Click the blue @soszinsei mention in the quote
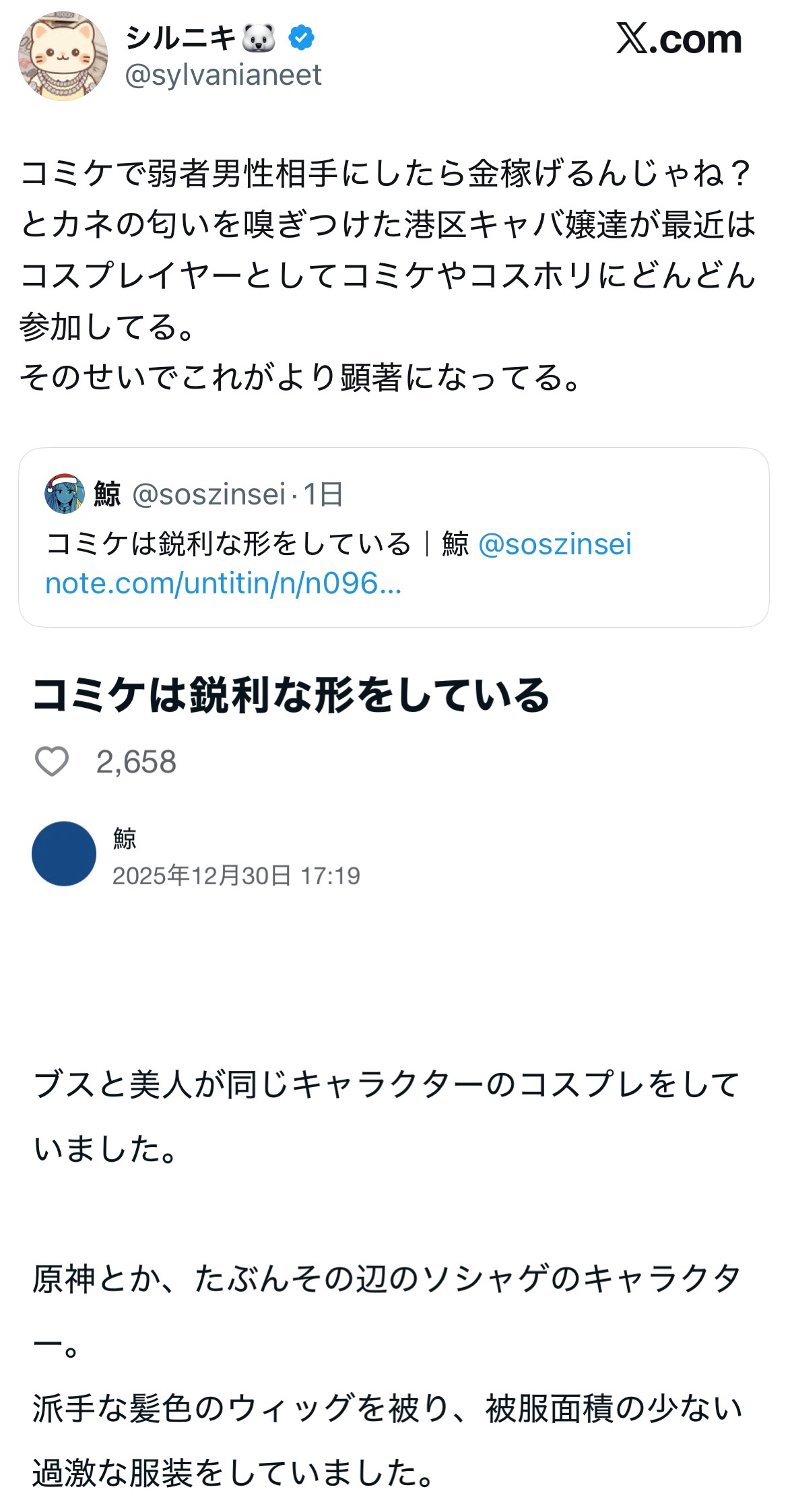The height and width of the screenshot is (1512, 788). pos(555,544)
